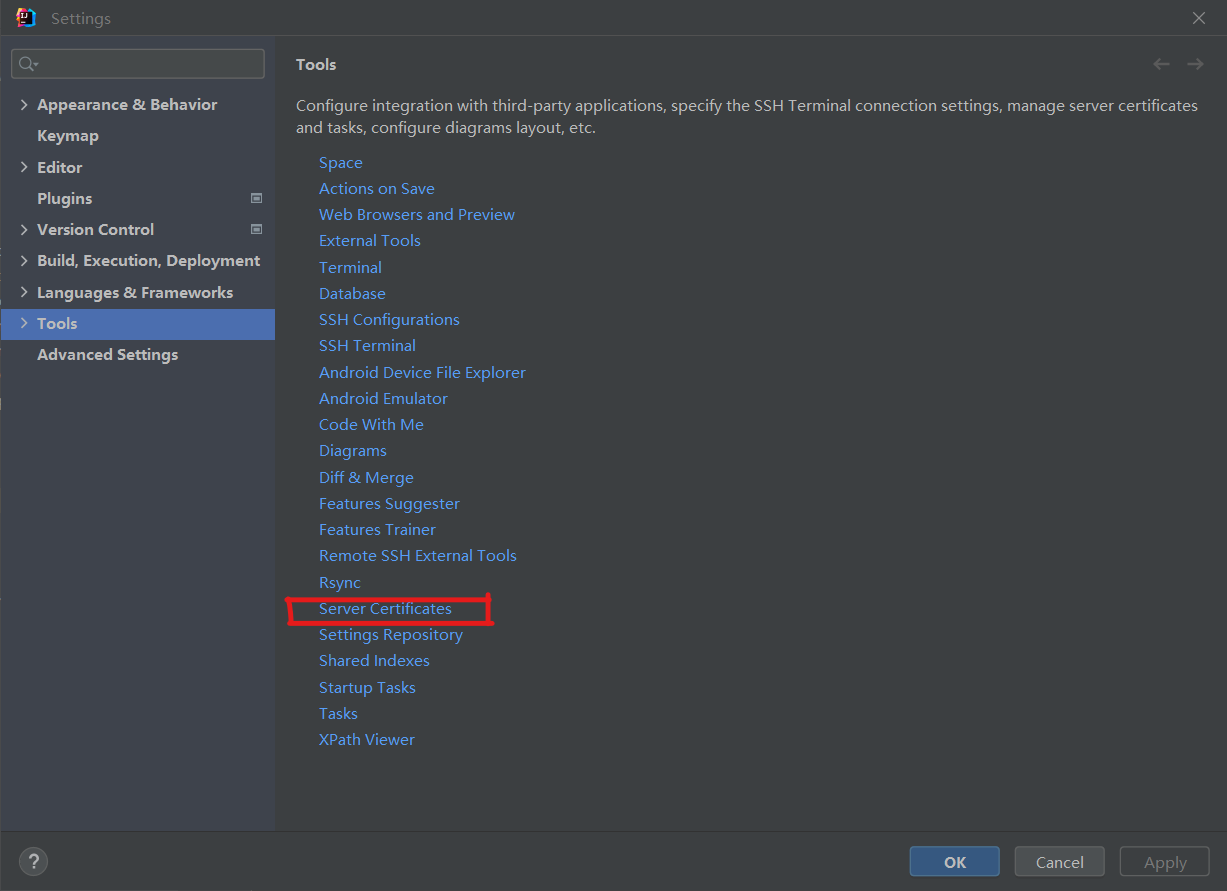Open the Server Certificates link
Screen dimensions: 1227x891
385,609
